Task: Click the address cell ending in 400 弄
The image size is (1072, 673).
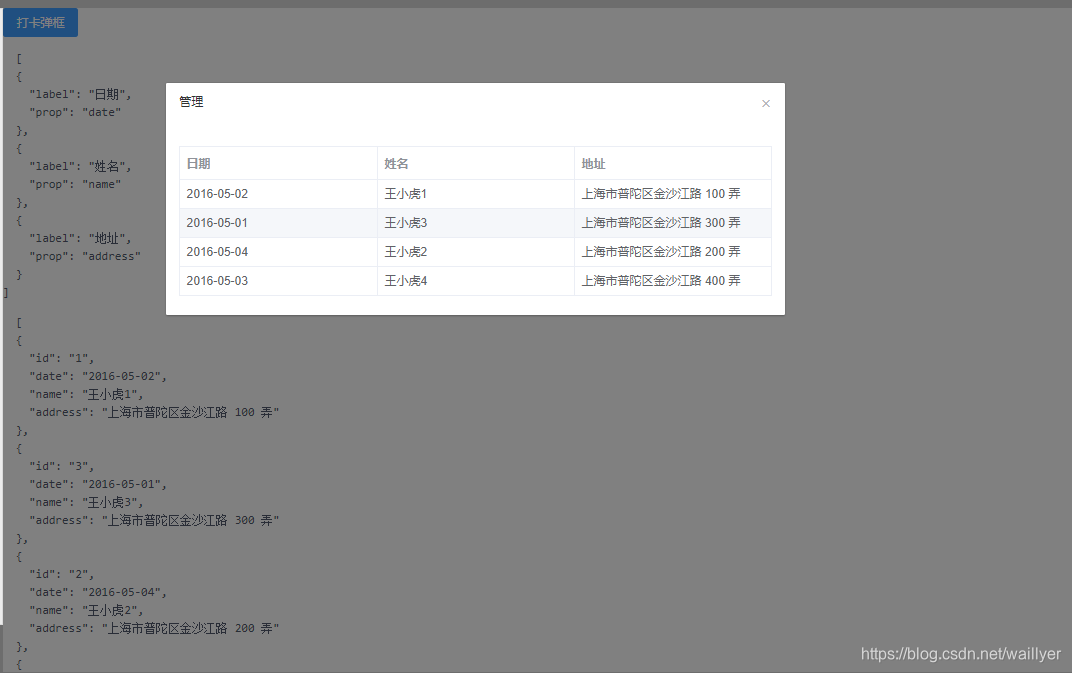Action: [673, 281]
